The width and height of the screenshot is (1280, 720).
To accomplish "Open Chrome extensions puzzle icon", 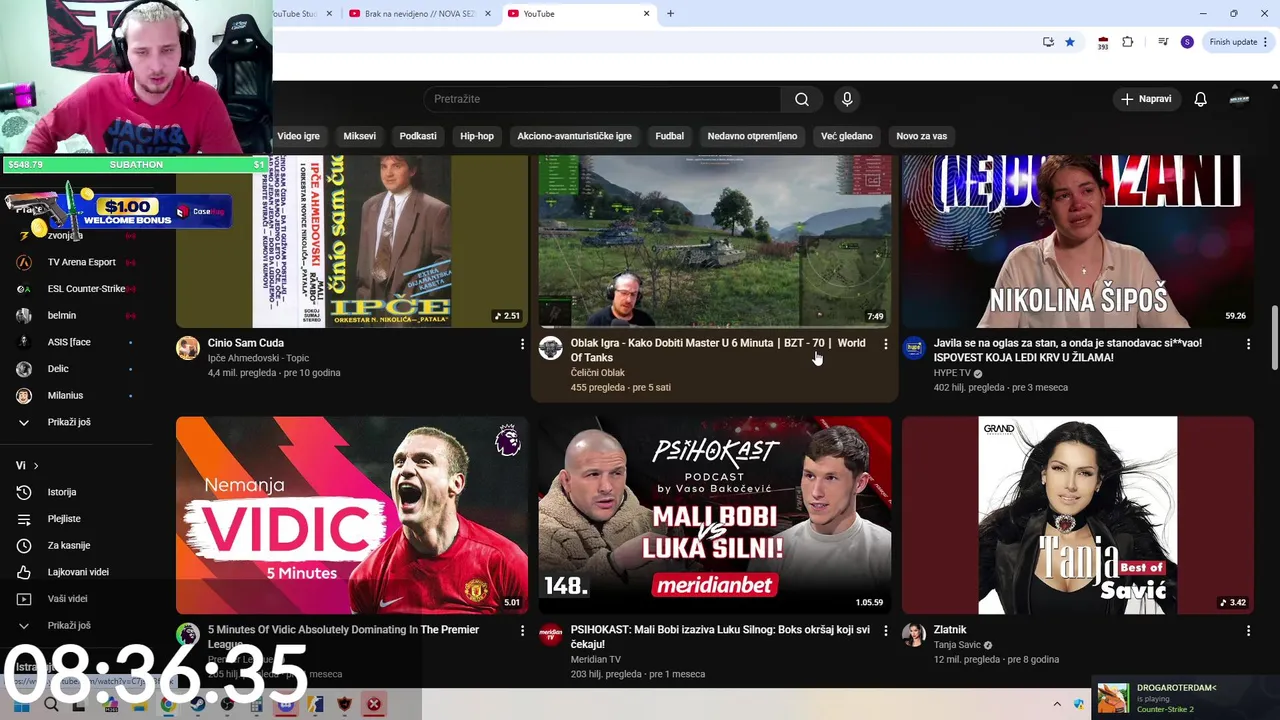I will 1128,42.
